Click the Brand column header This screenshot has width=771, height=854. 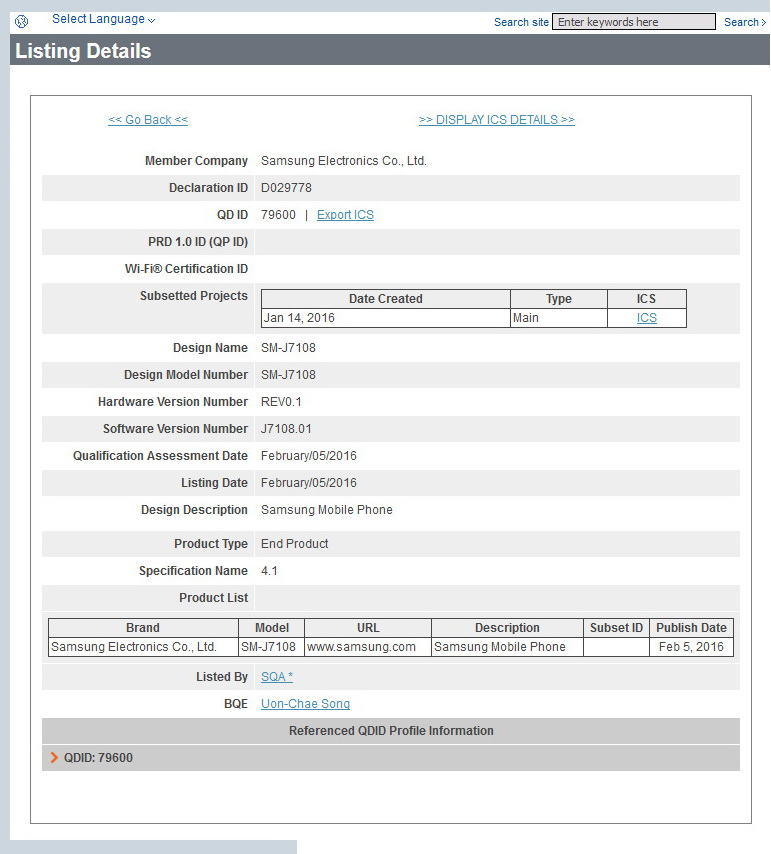click(x=143, y=628)
